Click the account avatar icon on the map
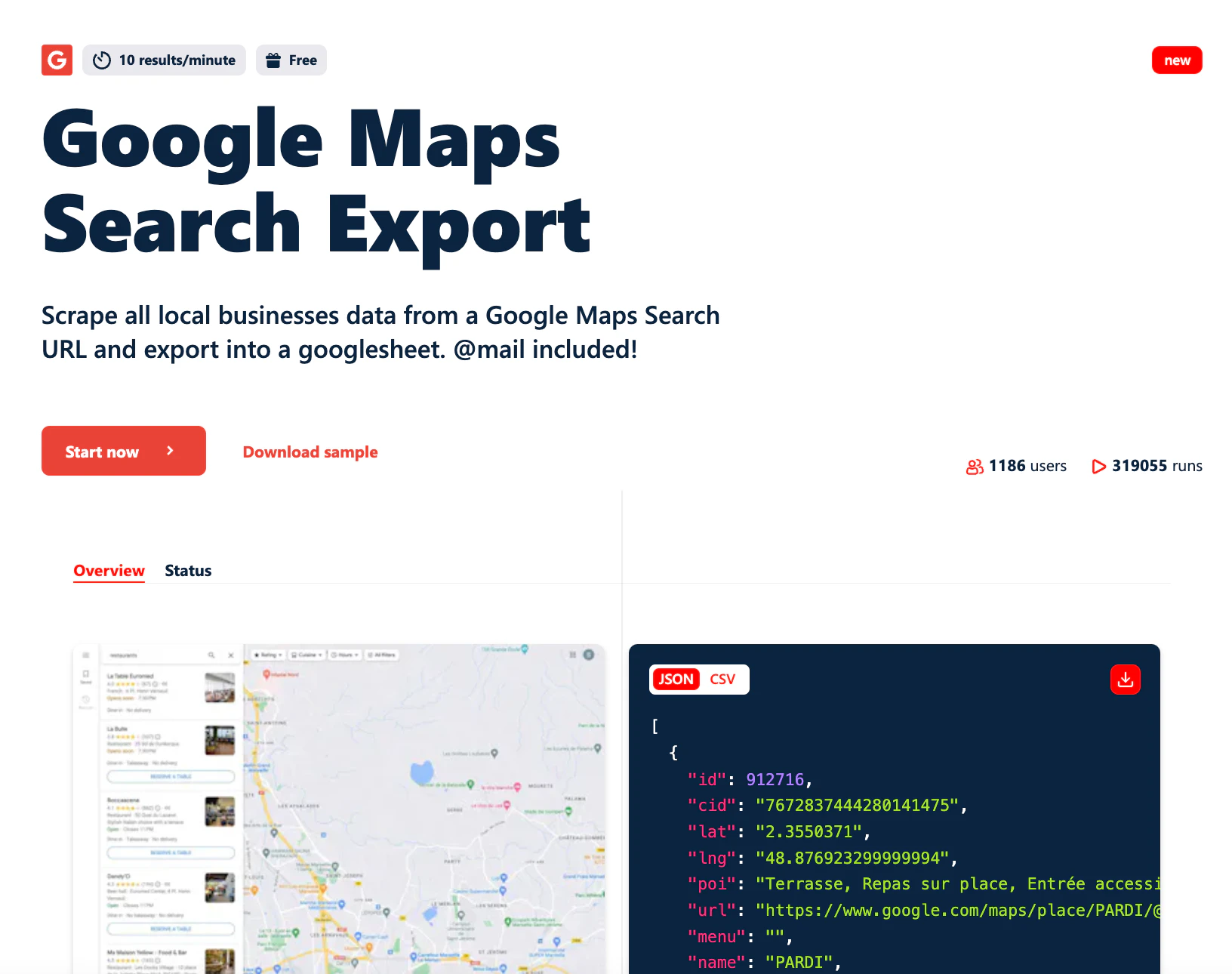Image resolution: width=1232 pixels, height=974 pixels. pyautogui.click(x=588, y=655)
